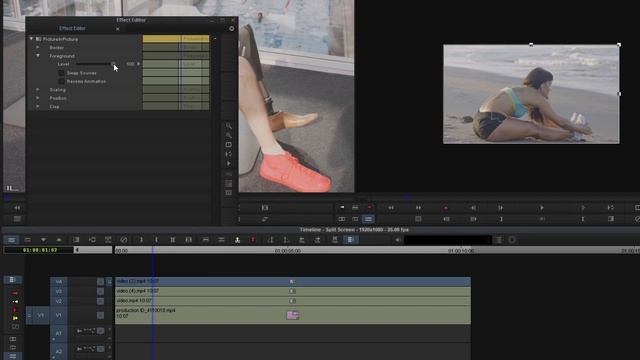This screenshot has height=360, width=640.
Task: Click the V4 track monitor square
Action: (100, 282)
